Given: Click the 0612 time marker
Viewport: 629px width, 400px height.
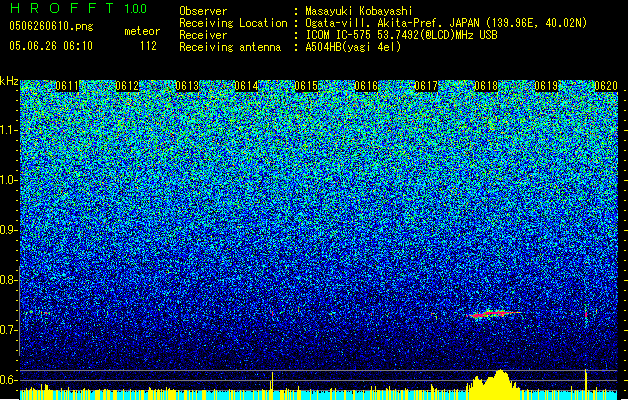Looking at the screenshot, I should (127, 86).
